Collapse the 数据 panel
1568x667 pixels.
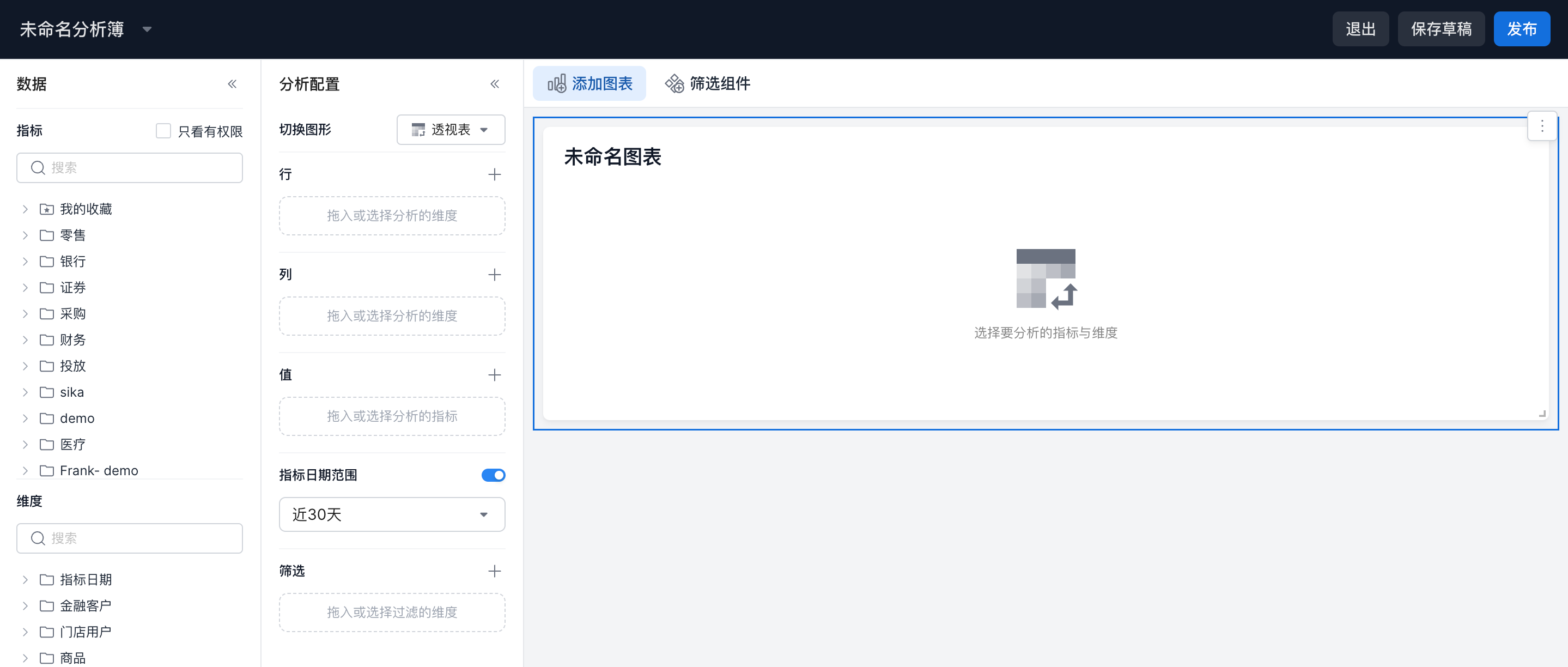click(x=232, y=84)
